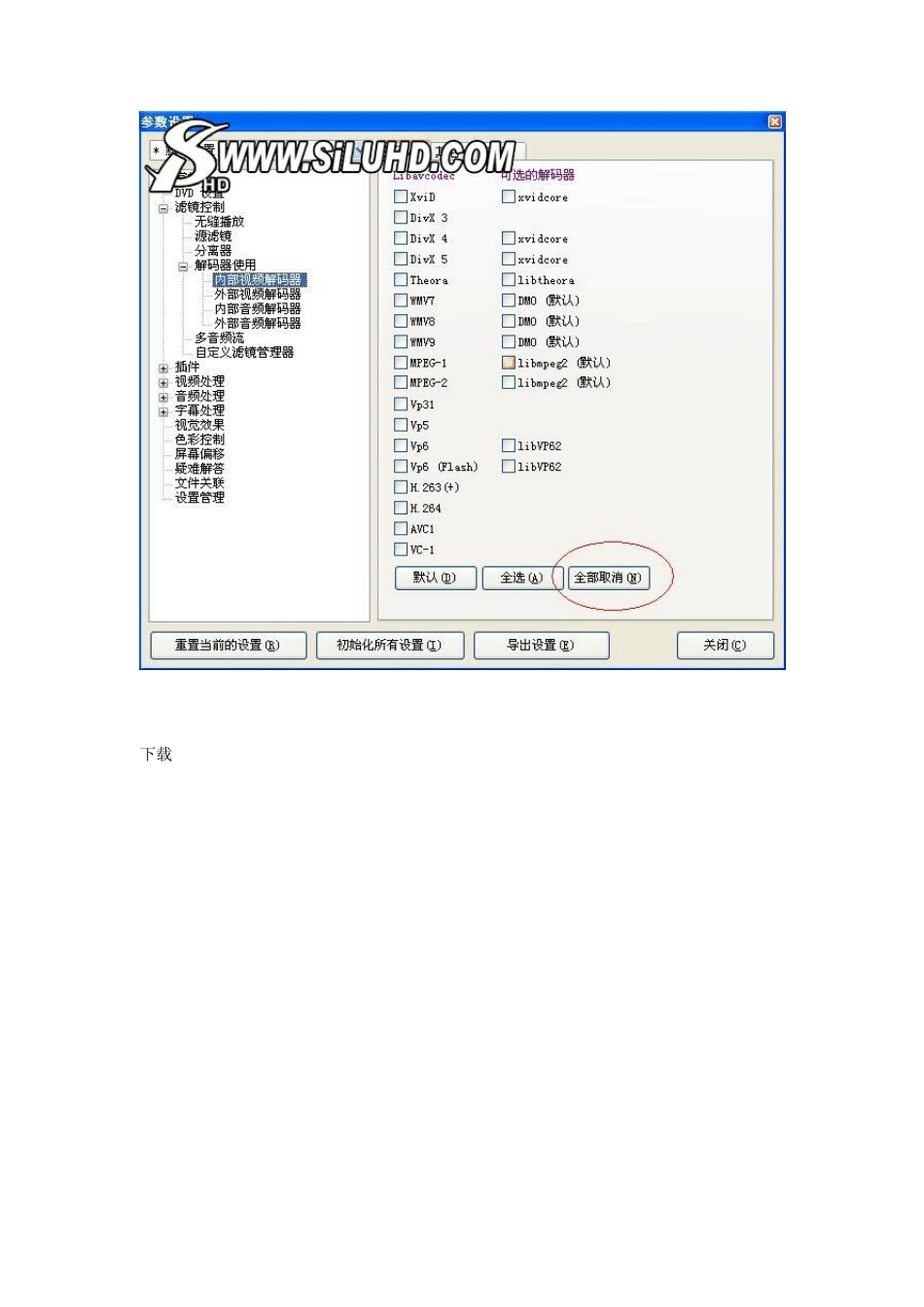This screenshot has width=924, height=1307.
Task: Open 外部视频解码器 settings
Action: (x=258, y=294)
